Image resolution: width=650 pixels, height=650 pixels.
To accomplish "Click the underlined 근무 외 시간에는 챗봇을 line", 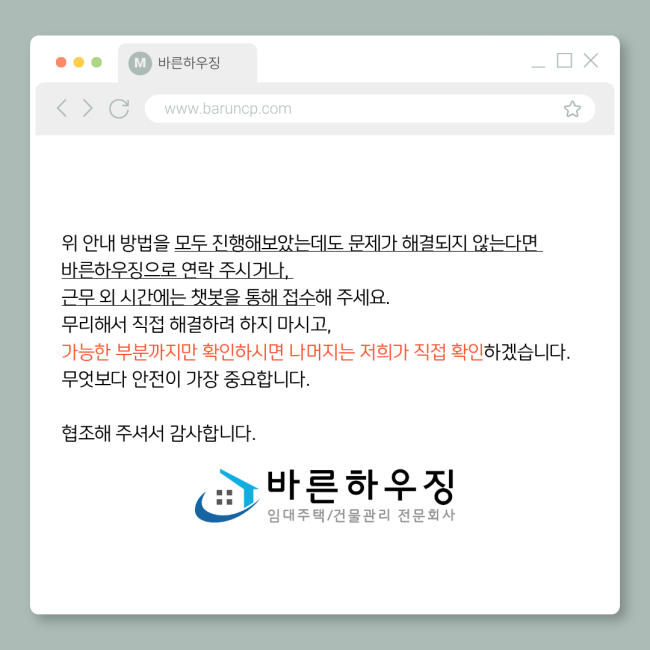I will 188,297.
